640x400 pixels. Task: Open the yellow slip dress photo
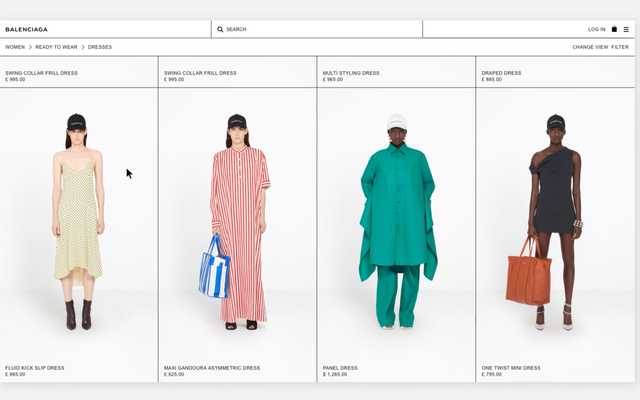click(78, 222)
